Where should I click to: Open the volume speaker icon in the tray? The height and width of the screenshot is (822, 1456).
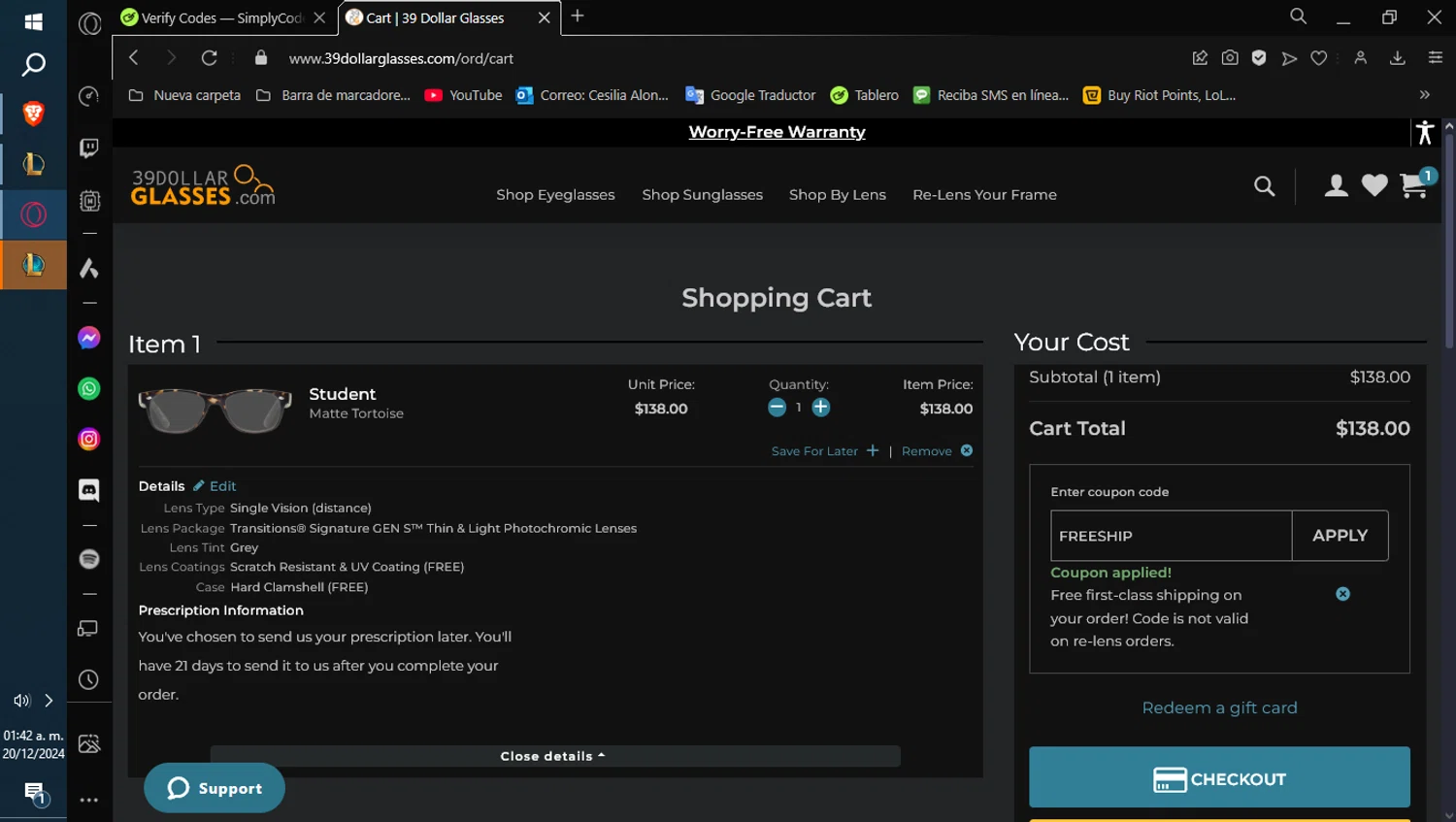pos(21,701)
